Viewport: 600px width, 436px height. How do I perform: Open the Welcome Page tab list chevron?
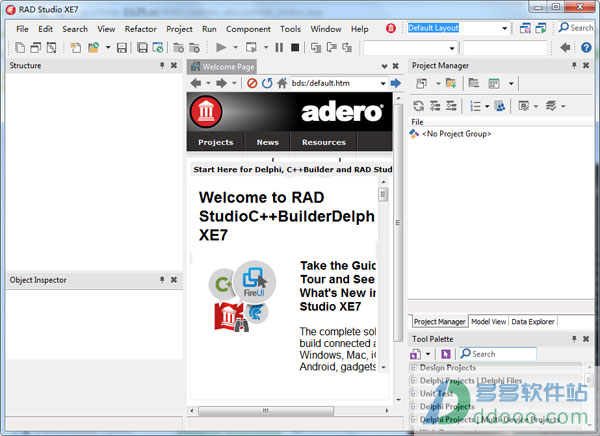point(385,66)
